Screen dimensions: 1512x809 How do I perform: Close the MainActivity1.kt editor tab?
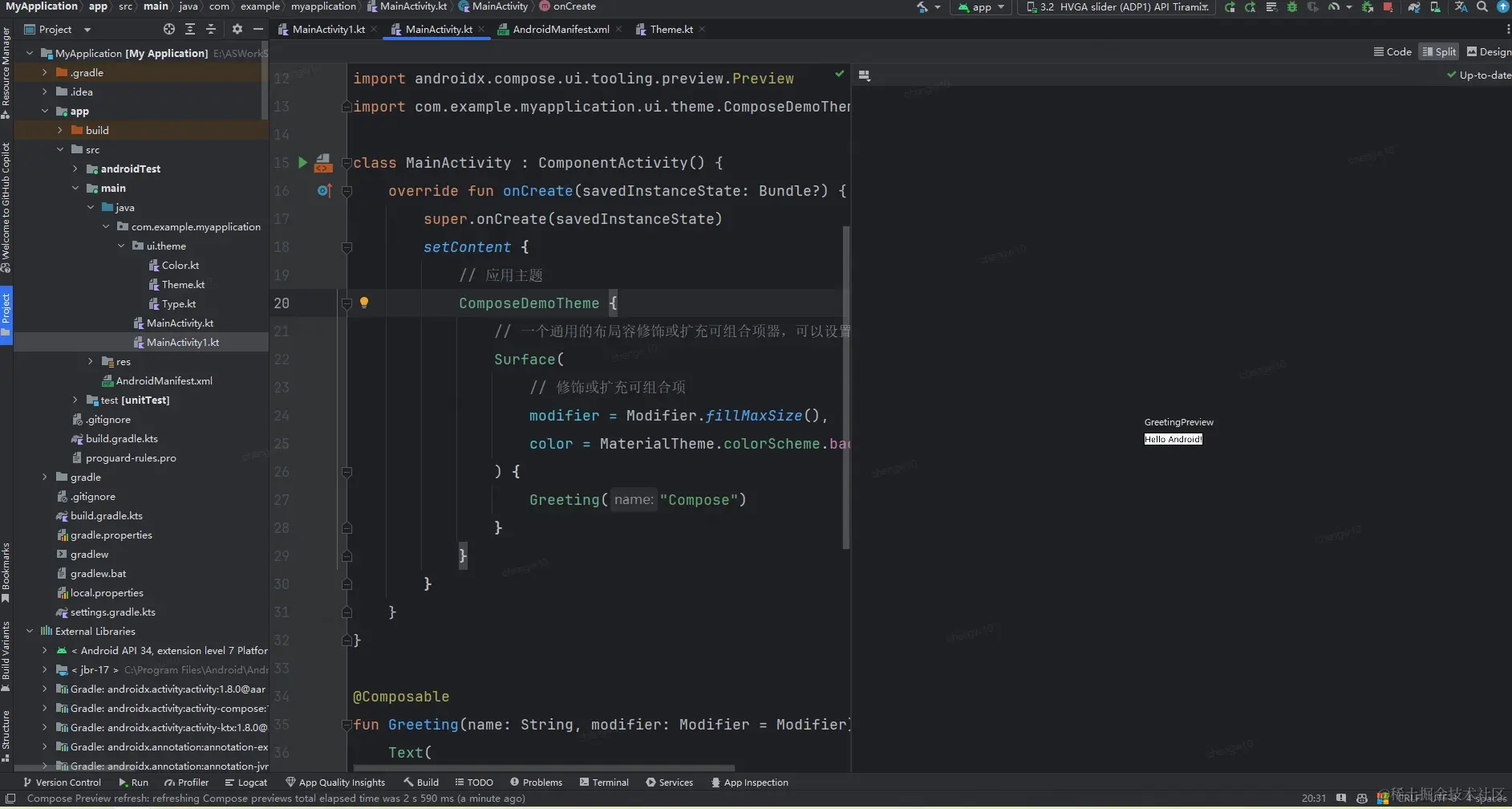click(x=374, y=30)
